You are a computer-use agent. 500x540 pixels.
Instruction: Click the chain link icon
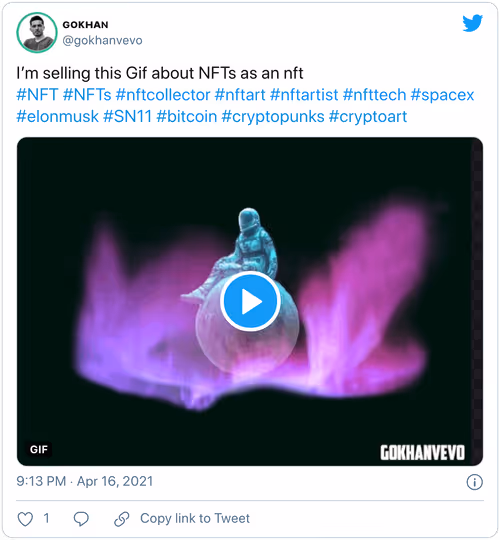click(x=122, y=519)
